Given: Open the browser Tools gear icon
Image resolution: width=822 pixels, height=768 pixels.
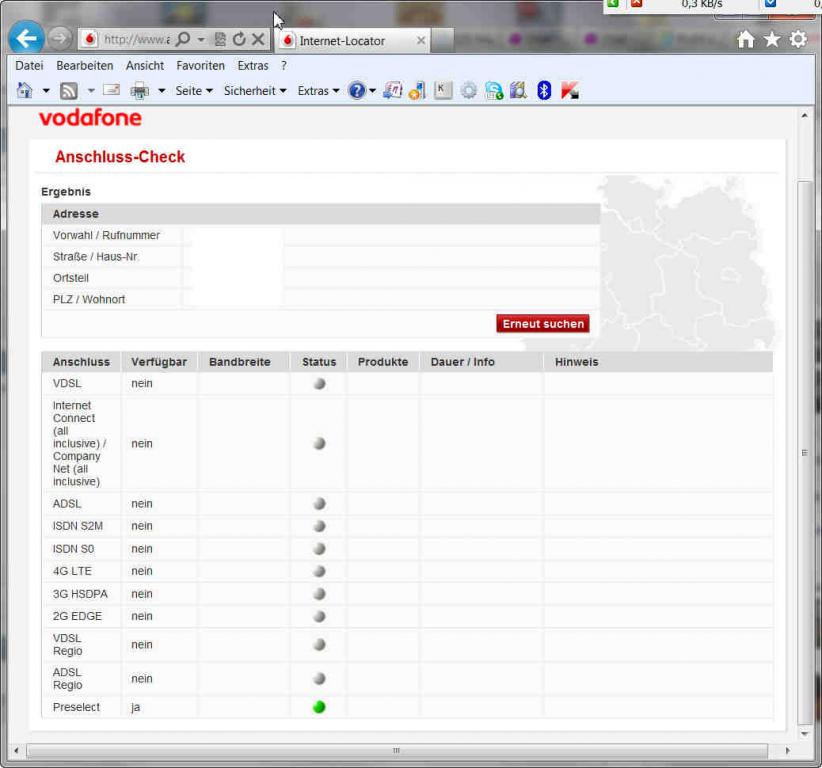Looking at the screenshot, I should click(x=798, y=39).
